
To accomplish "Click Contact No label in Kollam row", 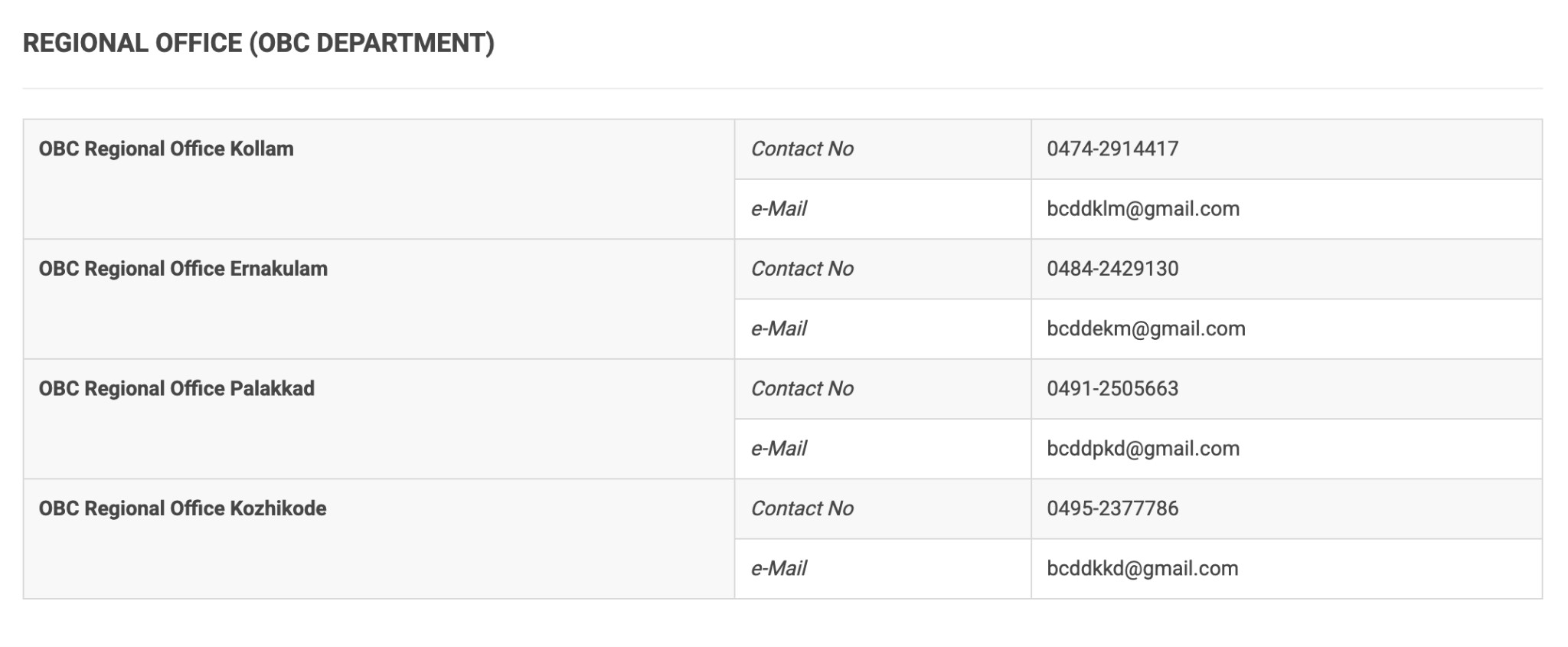I will tap(802, 149).
